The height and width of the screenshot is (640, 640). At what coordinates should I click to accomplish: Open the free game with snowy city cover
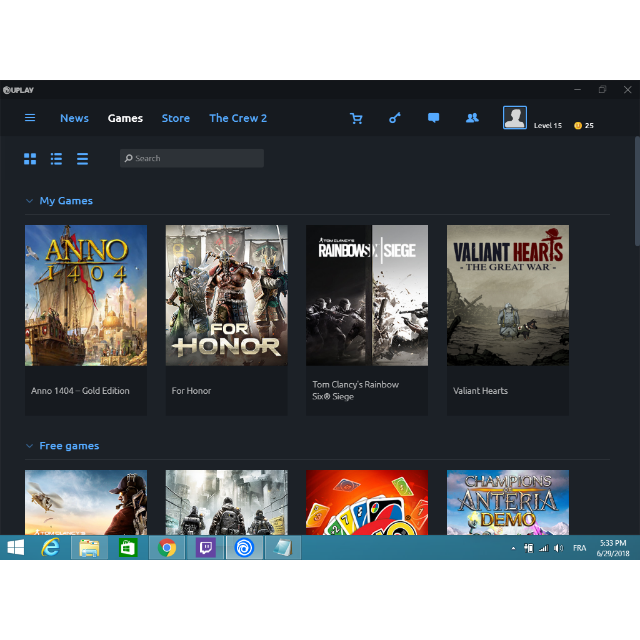227,502
